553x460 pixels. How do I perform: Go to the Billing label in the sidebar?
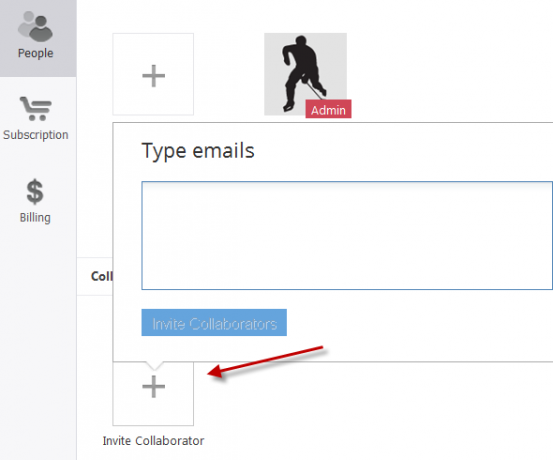(35, 218)
